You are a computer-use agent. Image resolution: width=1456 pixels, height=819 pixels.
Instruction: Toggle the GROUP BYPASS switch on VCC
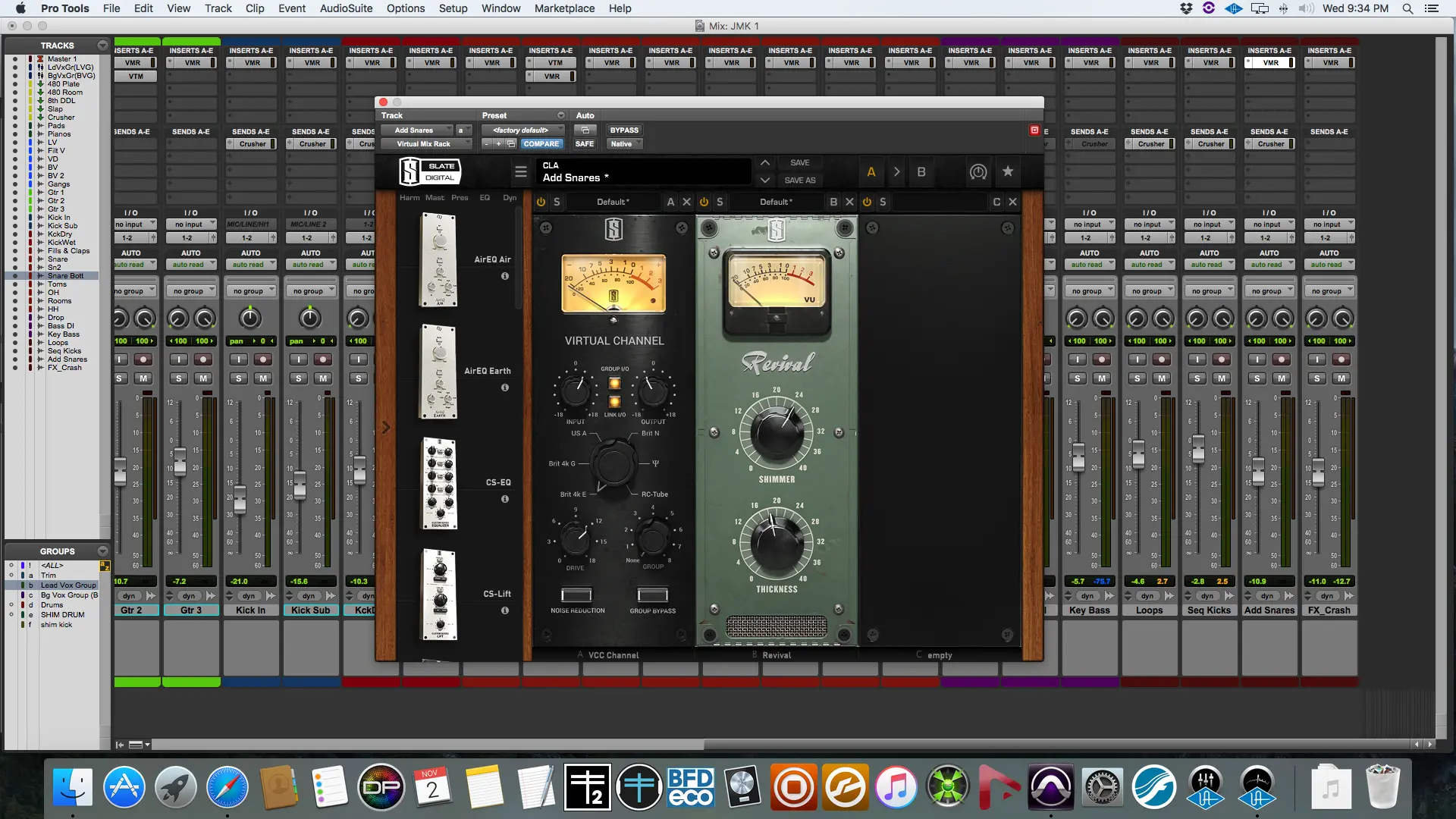(x=653, y=595)
